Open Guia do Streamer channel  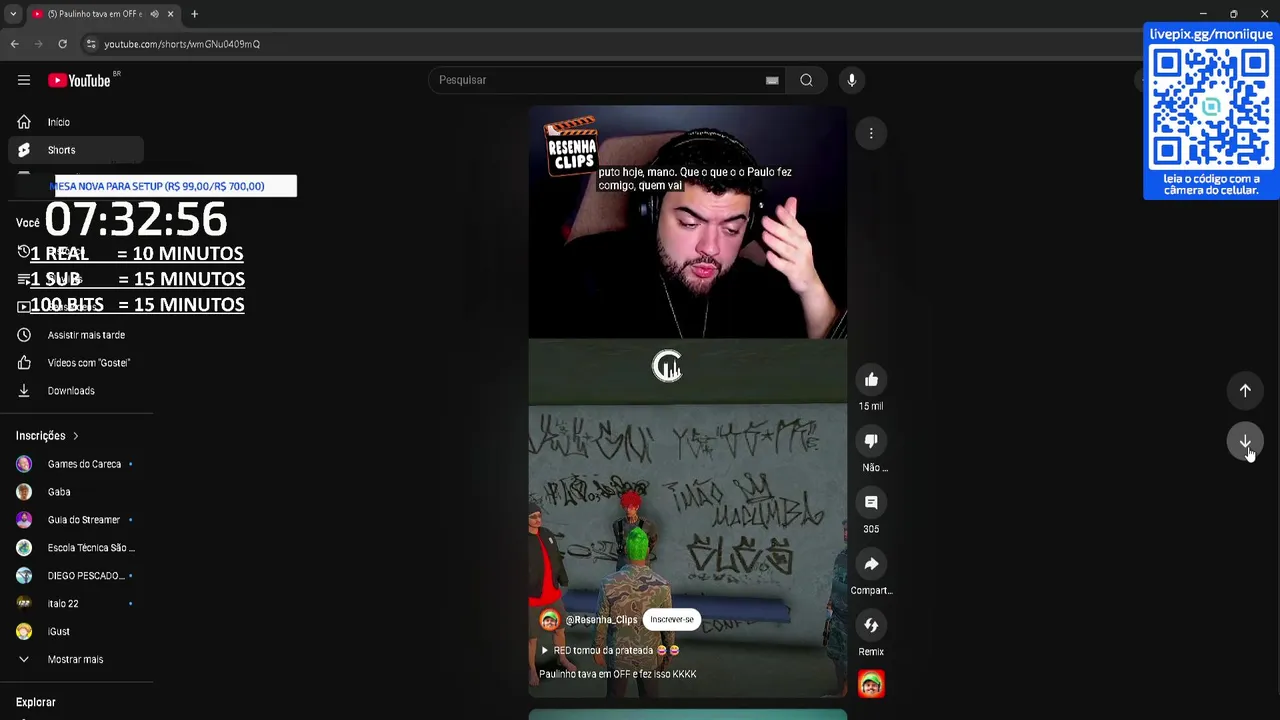(x=76, y=520)
